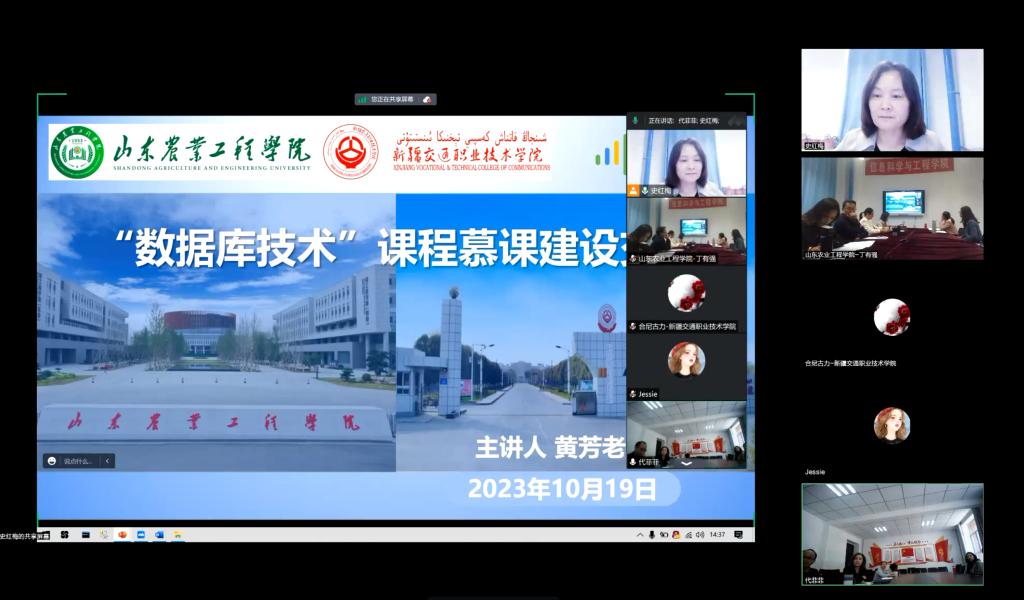Screen dimensions: 1024x600
Task: Click the emoji icon in chat input bar
Action: pyautogui.click(x=52, y=461)
